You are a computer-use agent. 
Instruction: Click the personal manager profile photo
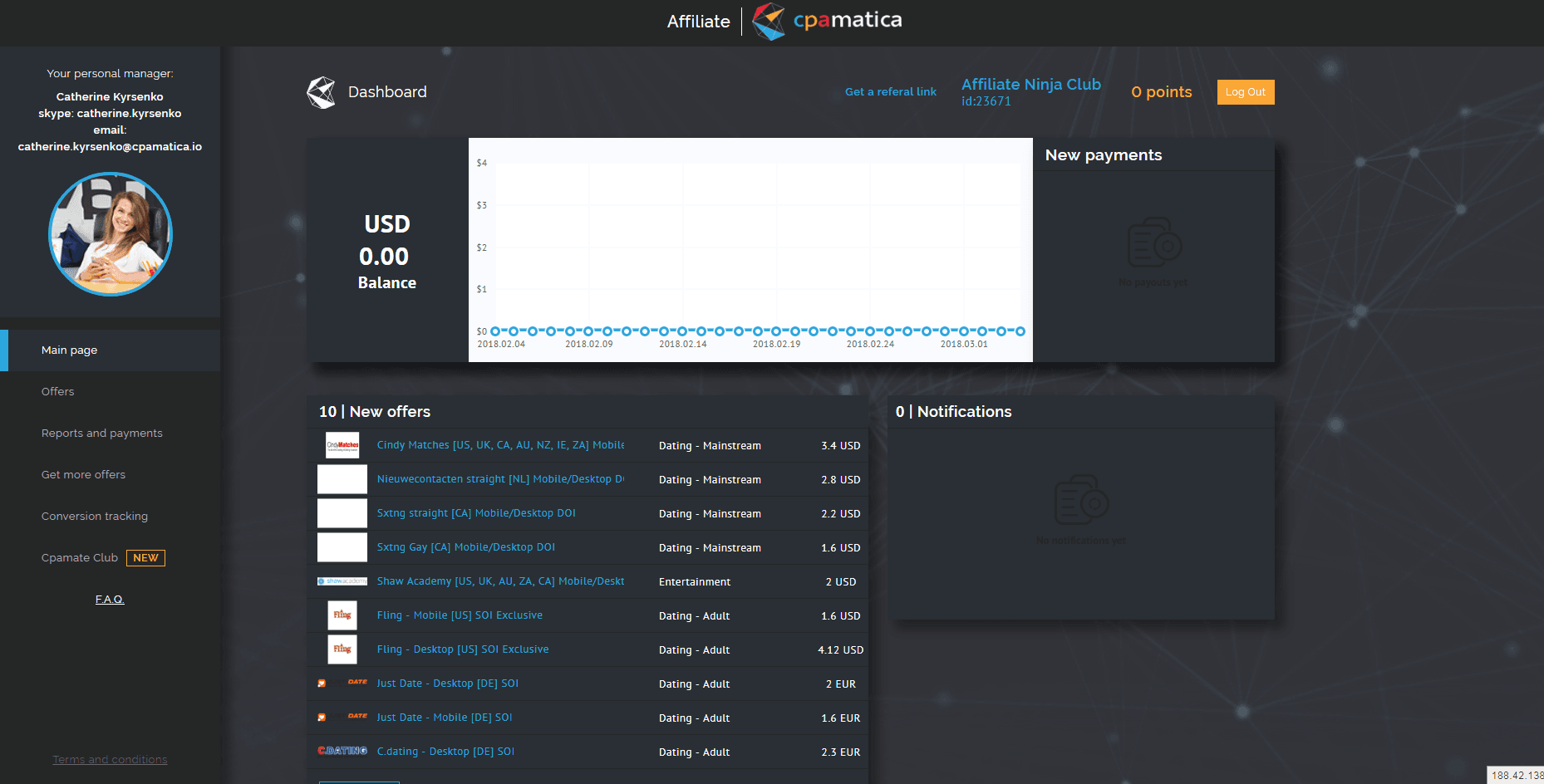(x=110, y=234)
